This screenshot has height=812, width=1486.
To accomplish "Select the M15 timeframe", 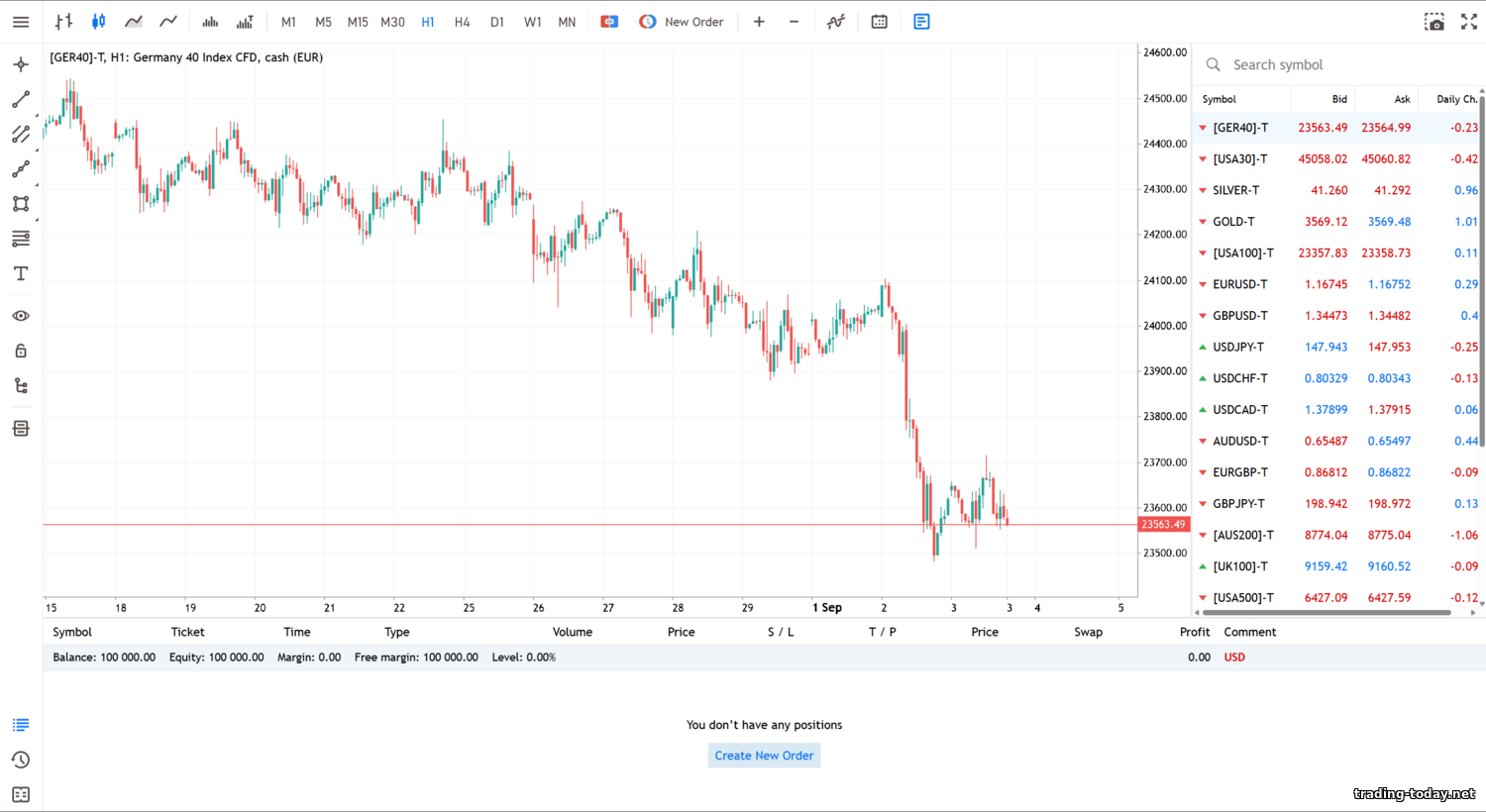I will 357,21.
